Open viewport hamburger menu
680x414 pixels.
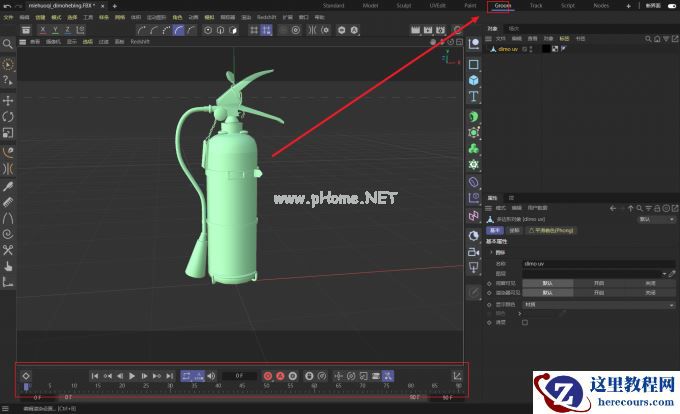22,42
